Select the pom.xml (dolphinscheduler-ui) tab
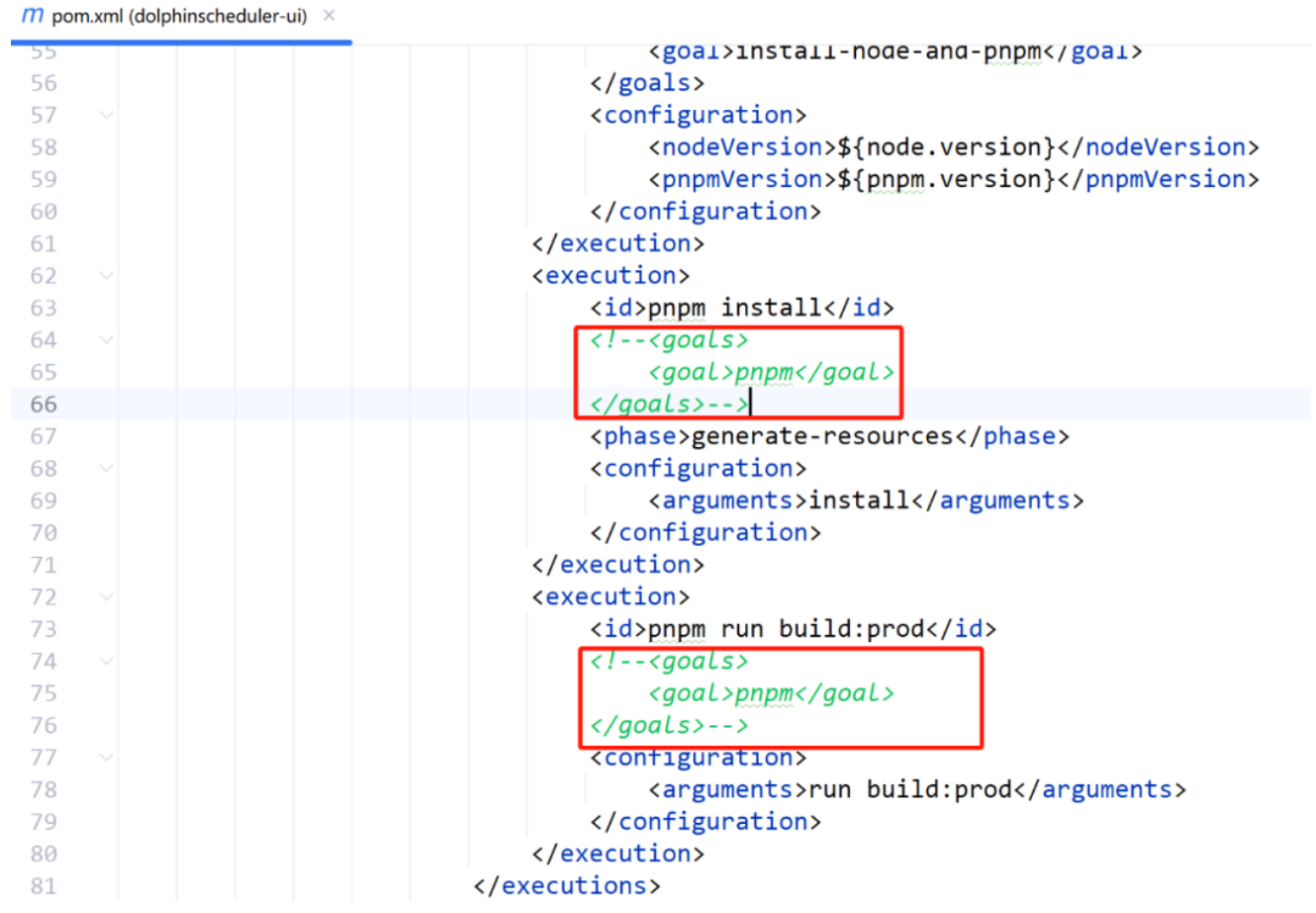 178,17
